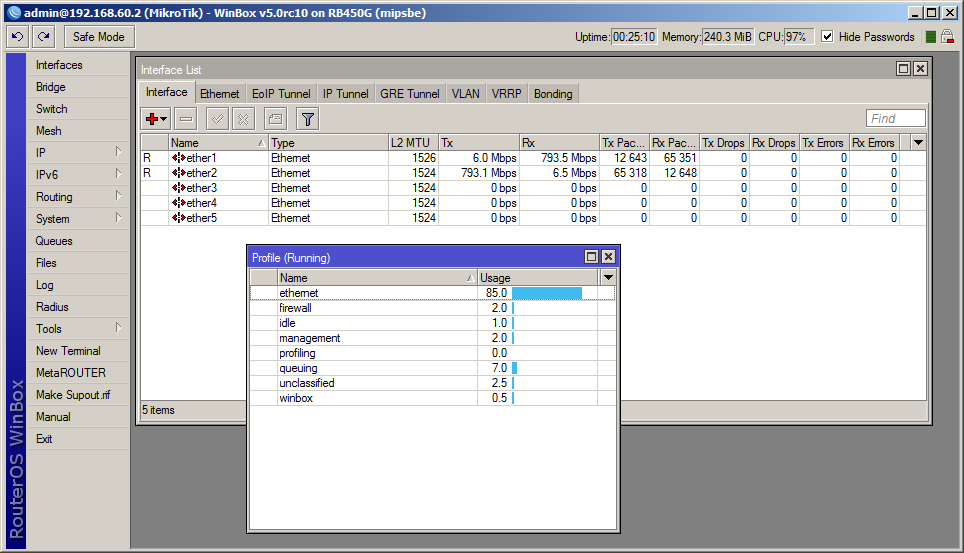The image size is (964, 553).
Task: Open Profile table column selector dropdown
Action: tap(608, 277)
